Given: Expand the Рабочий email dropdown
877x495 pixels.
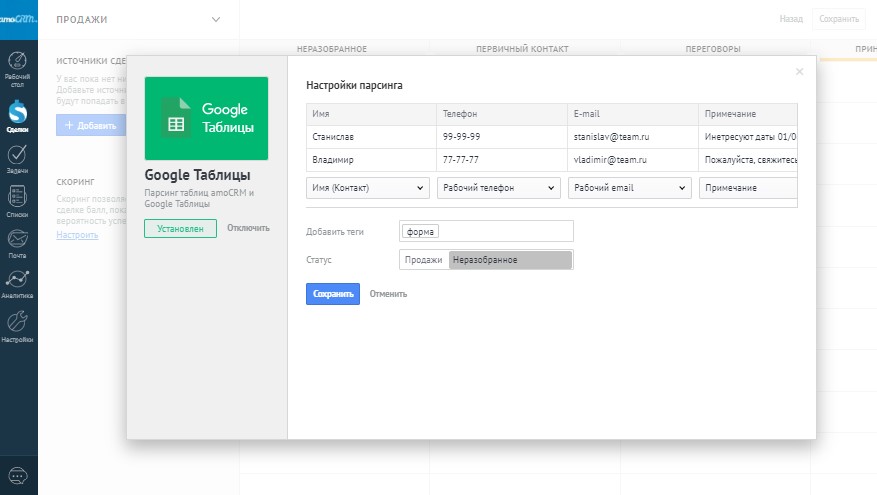Looking at the screenshot, I should tap(630, 188).
